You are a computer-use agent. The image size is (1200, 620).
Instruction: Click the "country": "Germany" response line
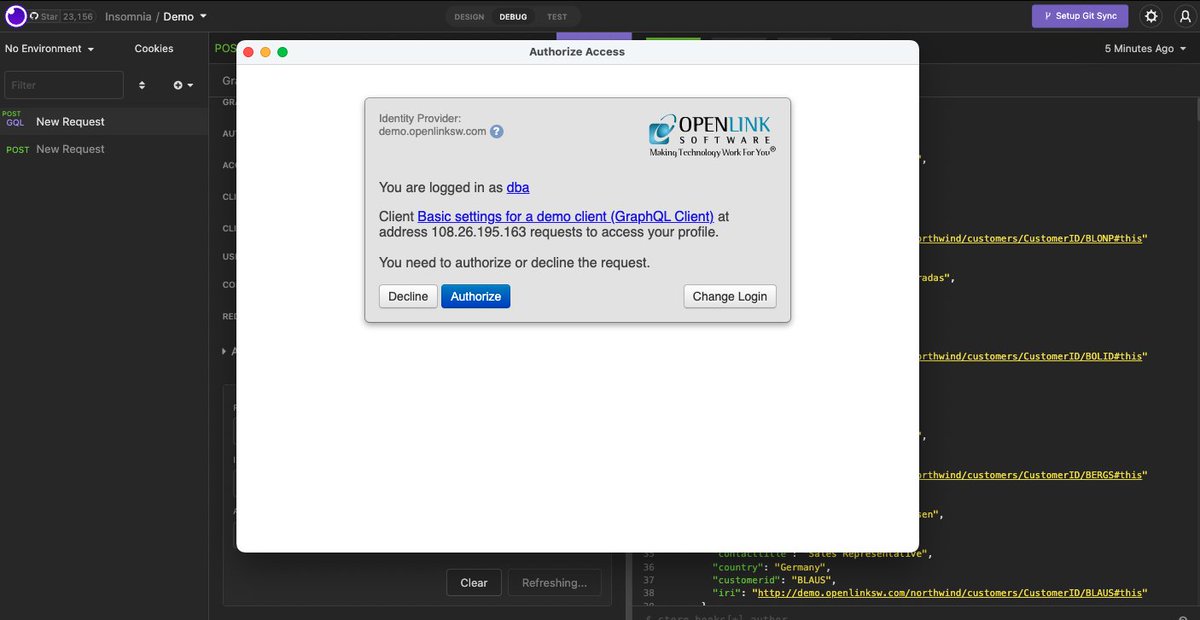[771, 567]
